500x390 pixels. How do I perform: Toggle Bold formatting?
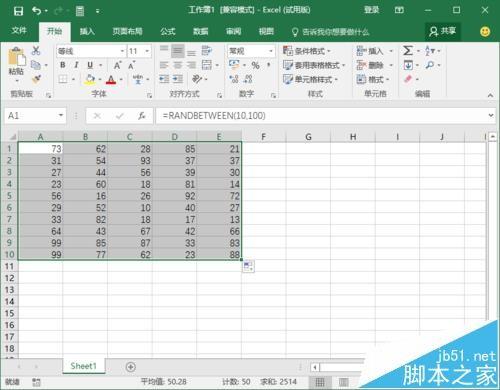[x=63, y=65]
